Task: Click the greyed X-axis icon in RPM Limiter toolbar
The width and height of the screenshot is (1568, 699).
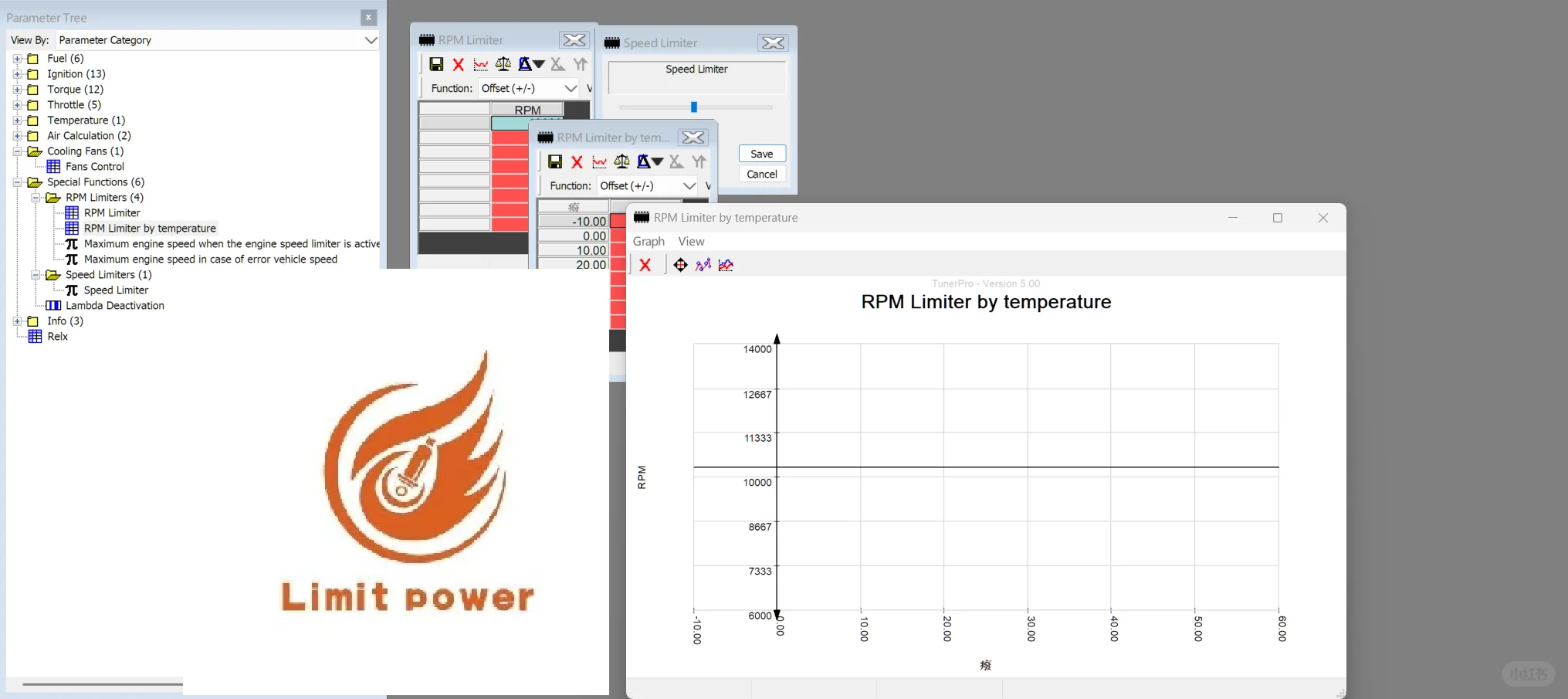Action: [557, 64]
